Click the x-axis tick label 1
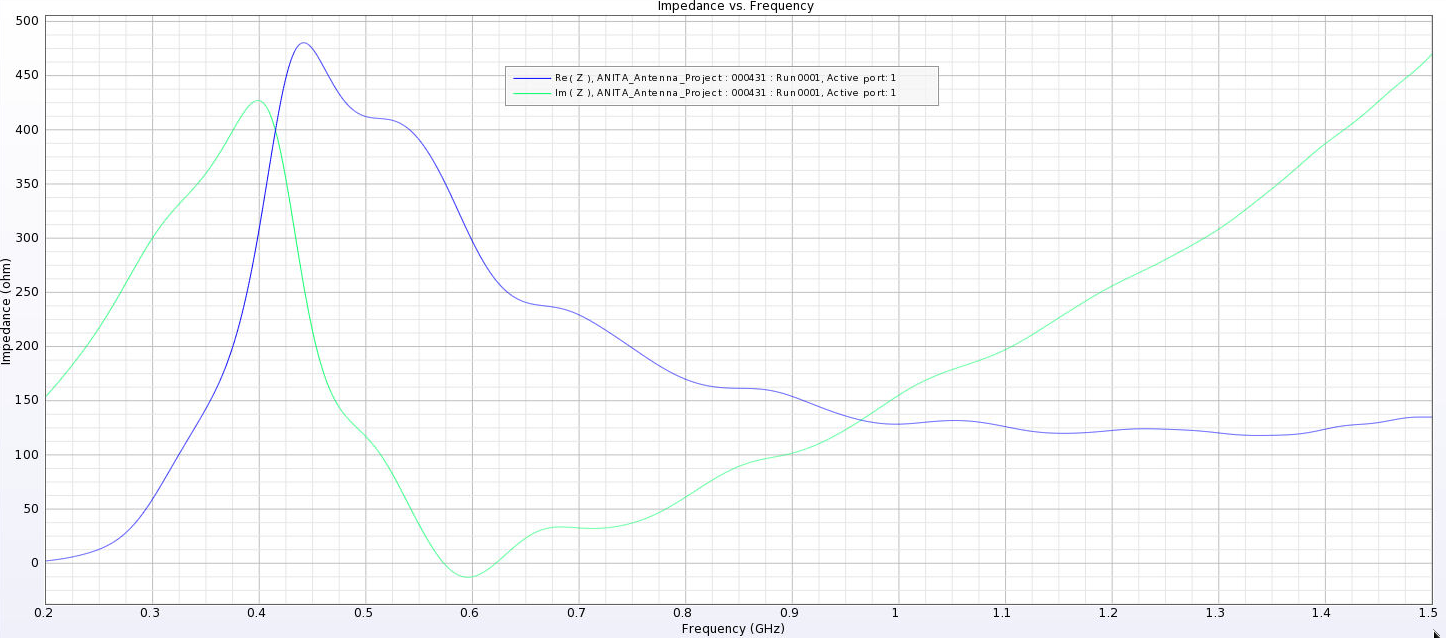Viewport: 1446px width, 638px height. coord(897,612)
